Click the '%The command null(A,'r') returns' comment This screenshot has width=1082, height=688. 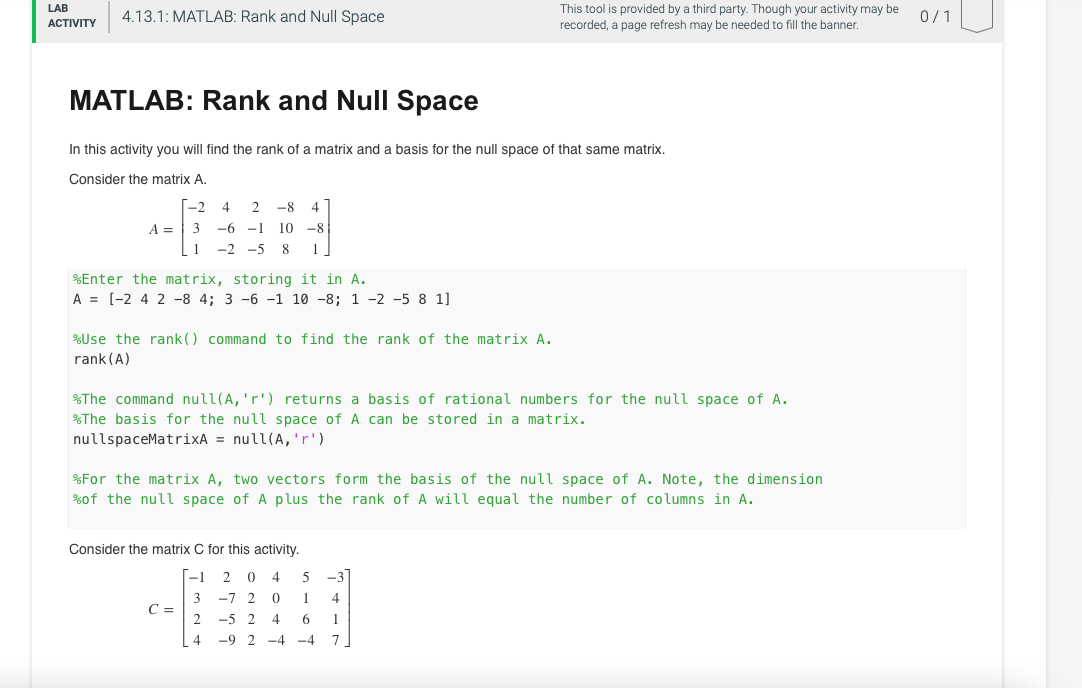point(431,400)
